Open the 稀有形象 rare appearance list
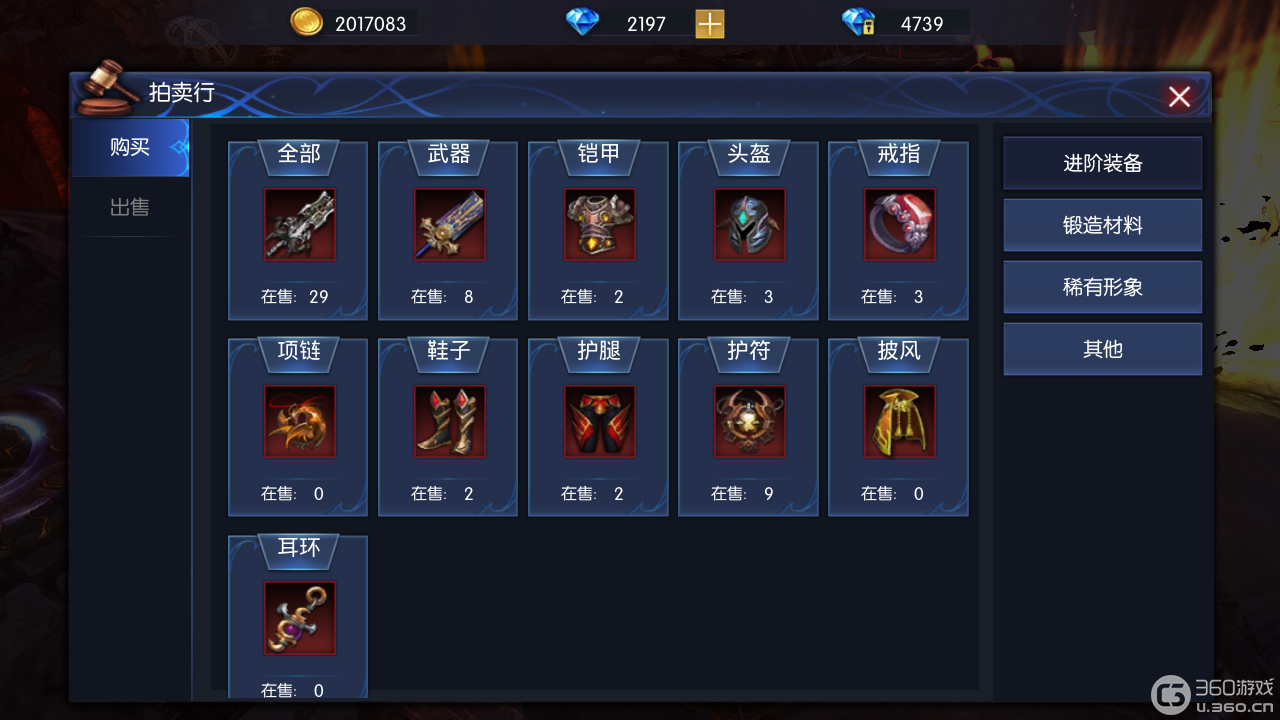 point(1103,287)
